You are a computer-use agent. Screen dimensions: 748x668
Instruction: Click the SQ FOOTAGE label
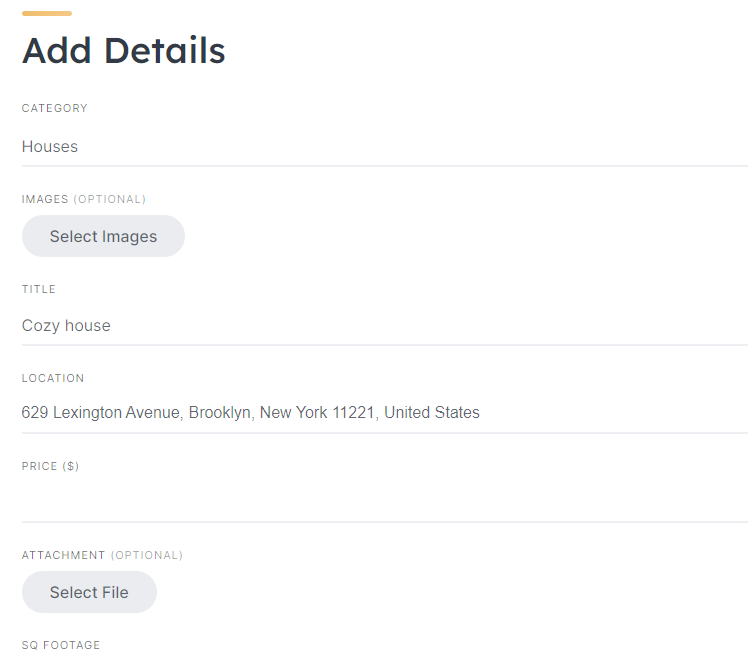[x=61, y=645]
